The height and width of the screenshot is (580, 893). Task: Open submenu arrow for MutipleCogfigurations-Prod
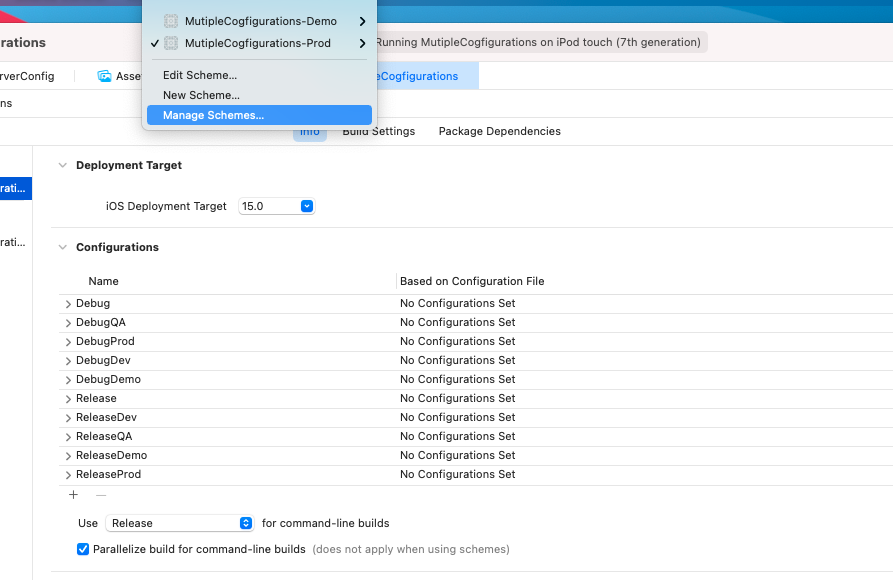(x=362, y=43)
